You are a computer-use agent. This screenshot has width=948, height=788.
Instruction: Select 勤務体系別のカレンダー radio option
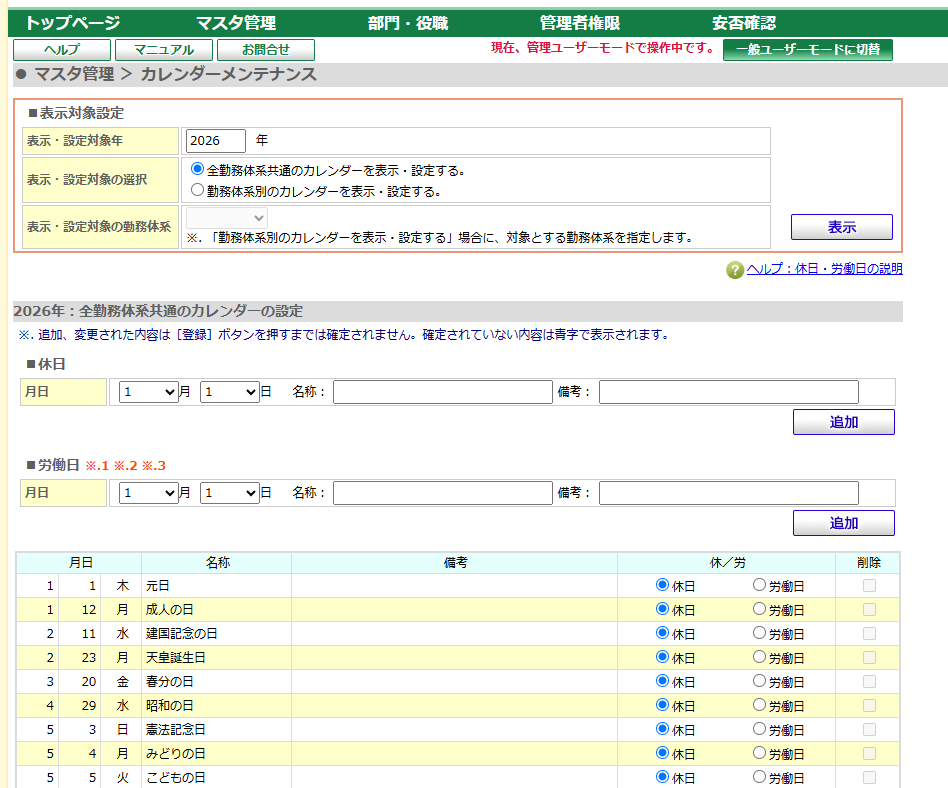(197, 190)
